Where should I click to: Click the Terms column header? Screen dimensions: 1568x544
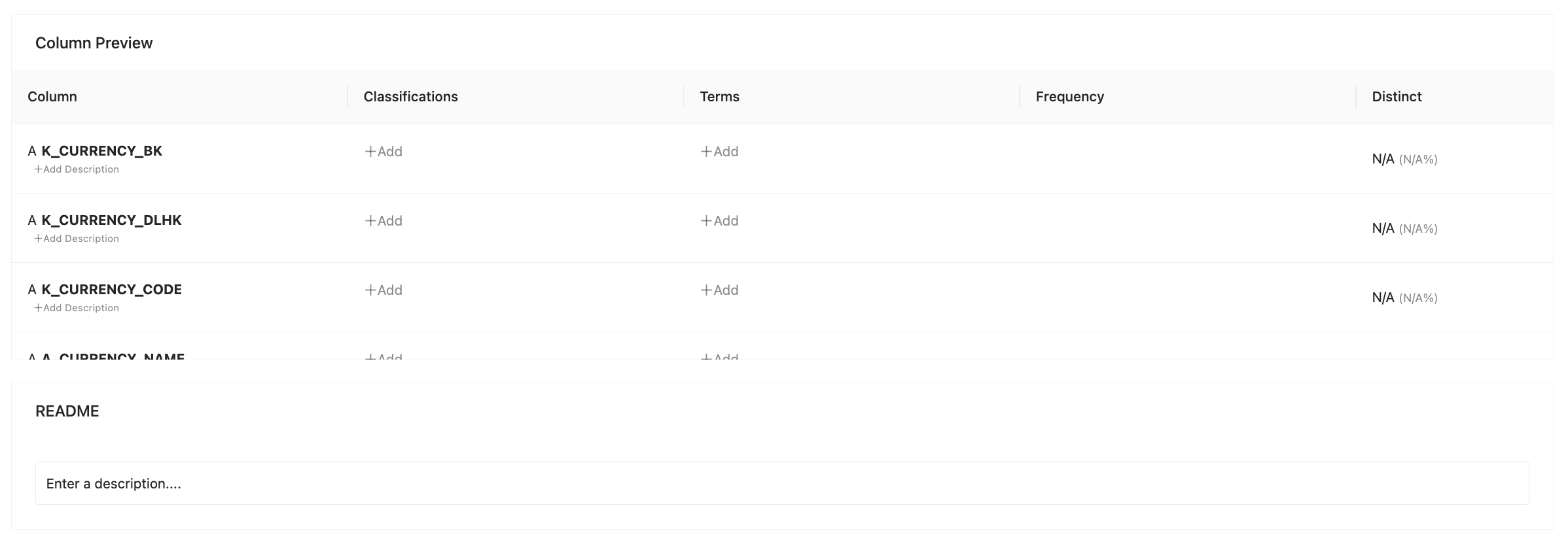pyautogui.click(x=720, y=97)
